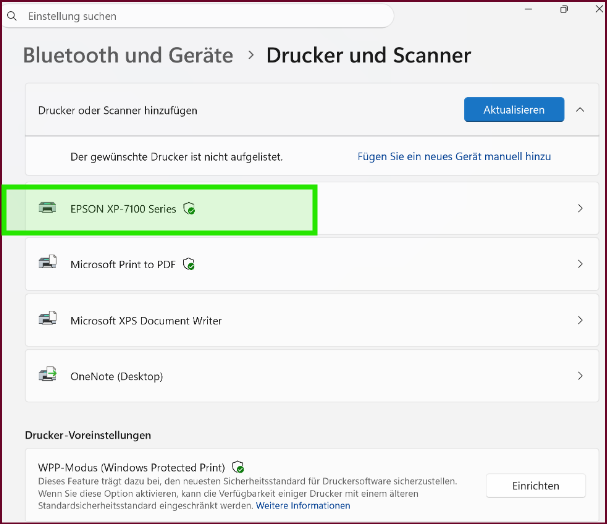Click the search magnifier icon

coord(12,16)
